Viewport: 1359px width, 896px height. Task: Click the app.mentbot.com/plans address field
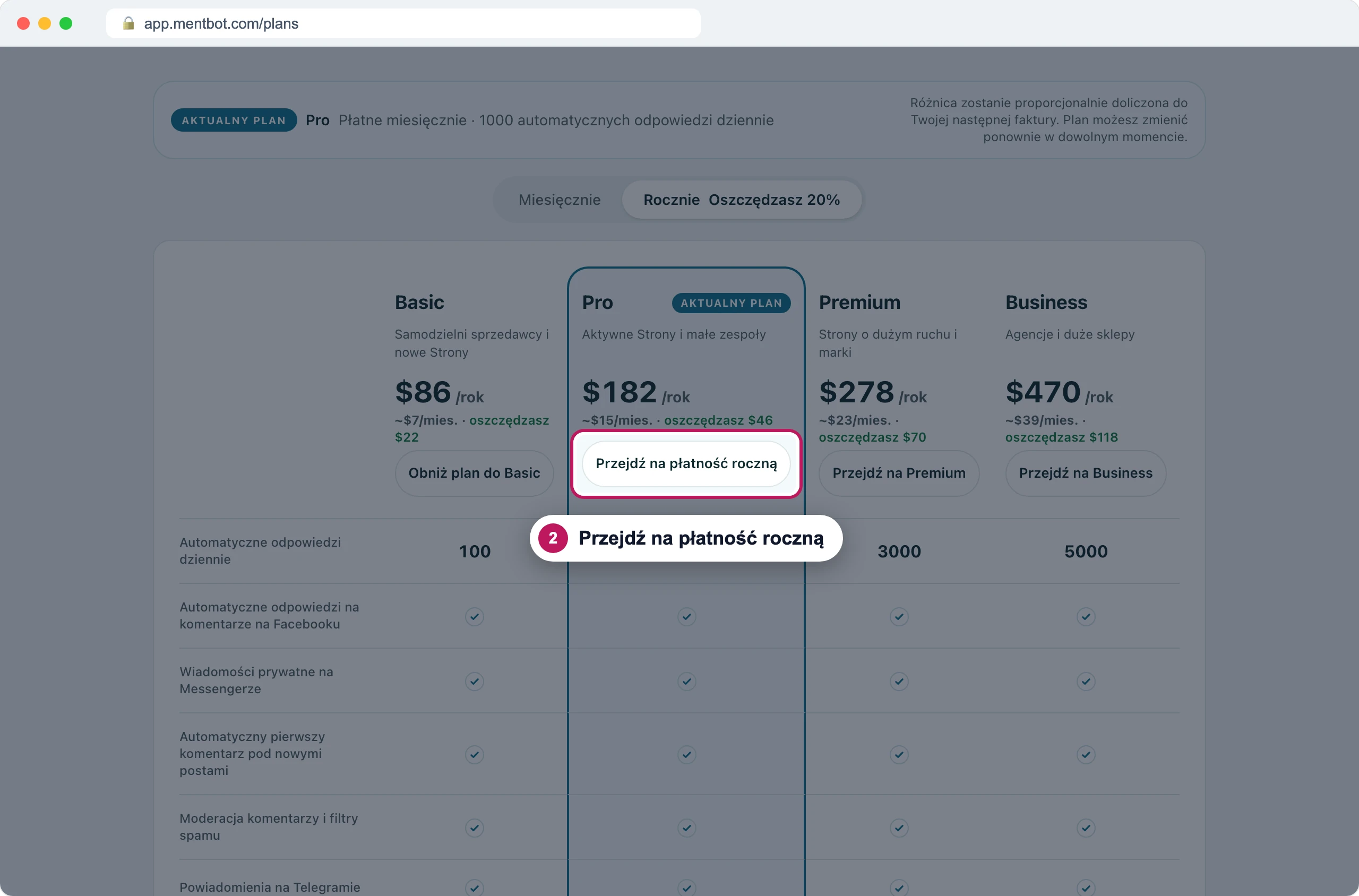403,23
